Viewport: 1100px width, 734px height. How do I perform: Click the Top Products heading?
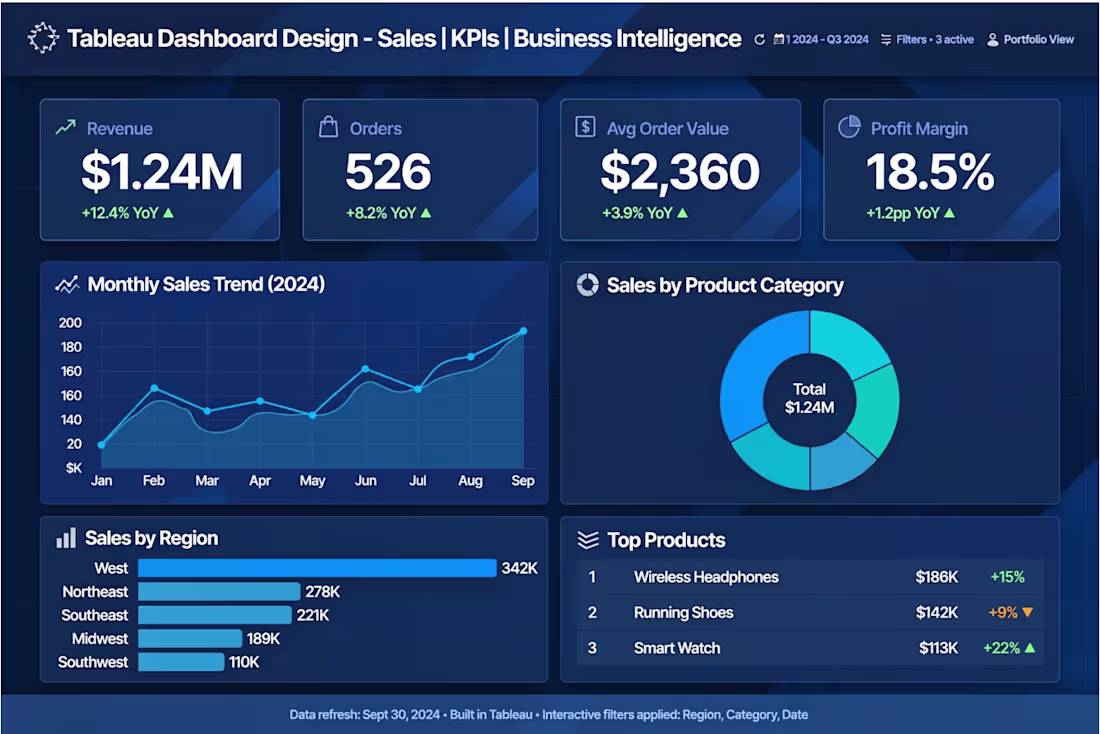click(x=666, y=540)
